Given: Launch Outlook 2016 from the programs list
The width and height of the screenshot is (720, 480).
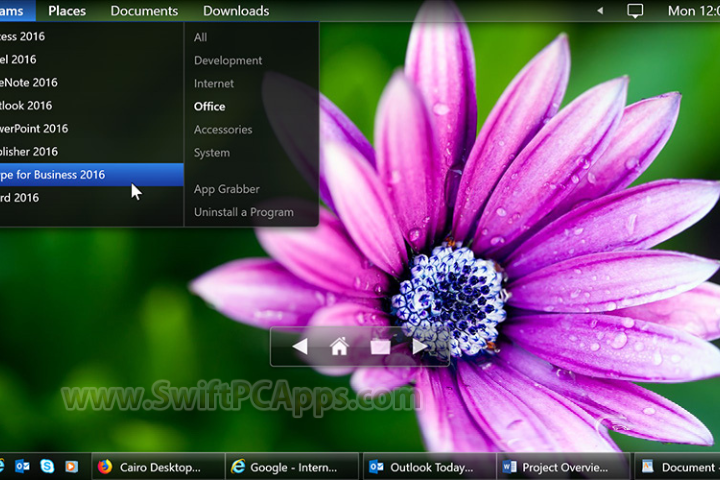Looking at the screenshot, I should click(91, 105).
